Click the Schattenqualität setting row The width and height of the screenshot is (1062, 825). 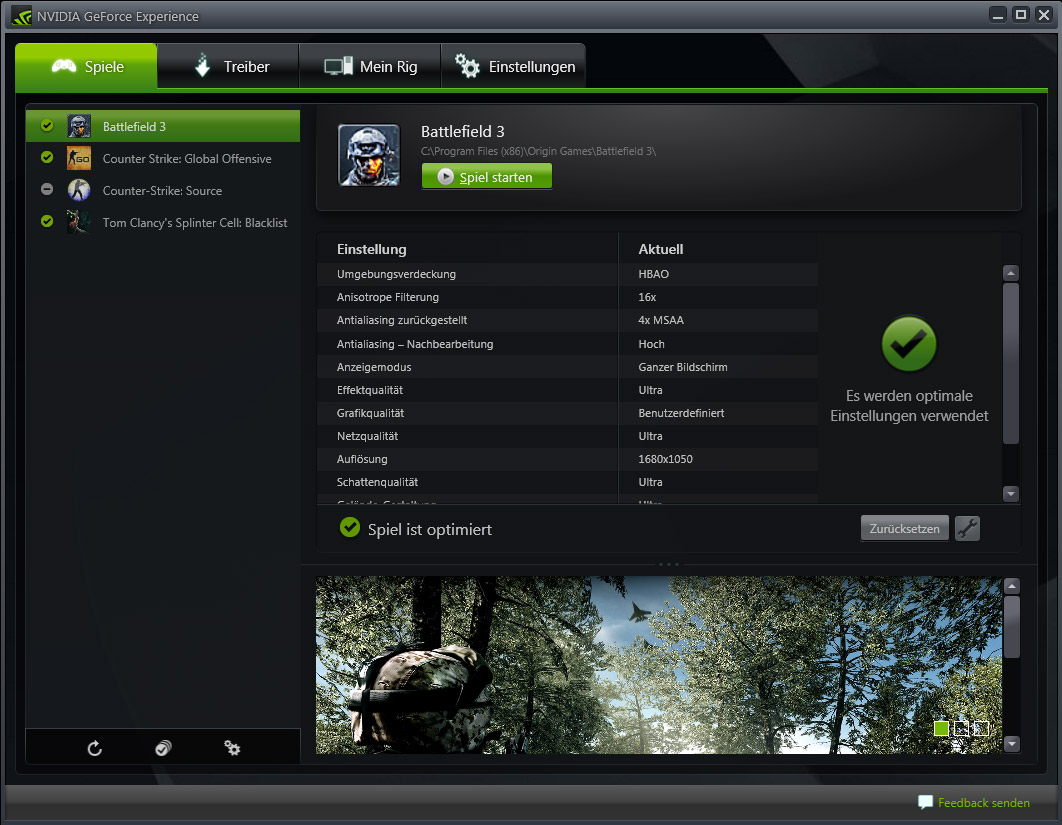pyautogui.click(x=568, y=482)
